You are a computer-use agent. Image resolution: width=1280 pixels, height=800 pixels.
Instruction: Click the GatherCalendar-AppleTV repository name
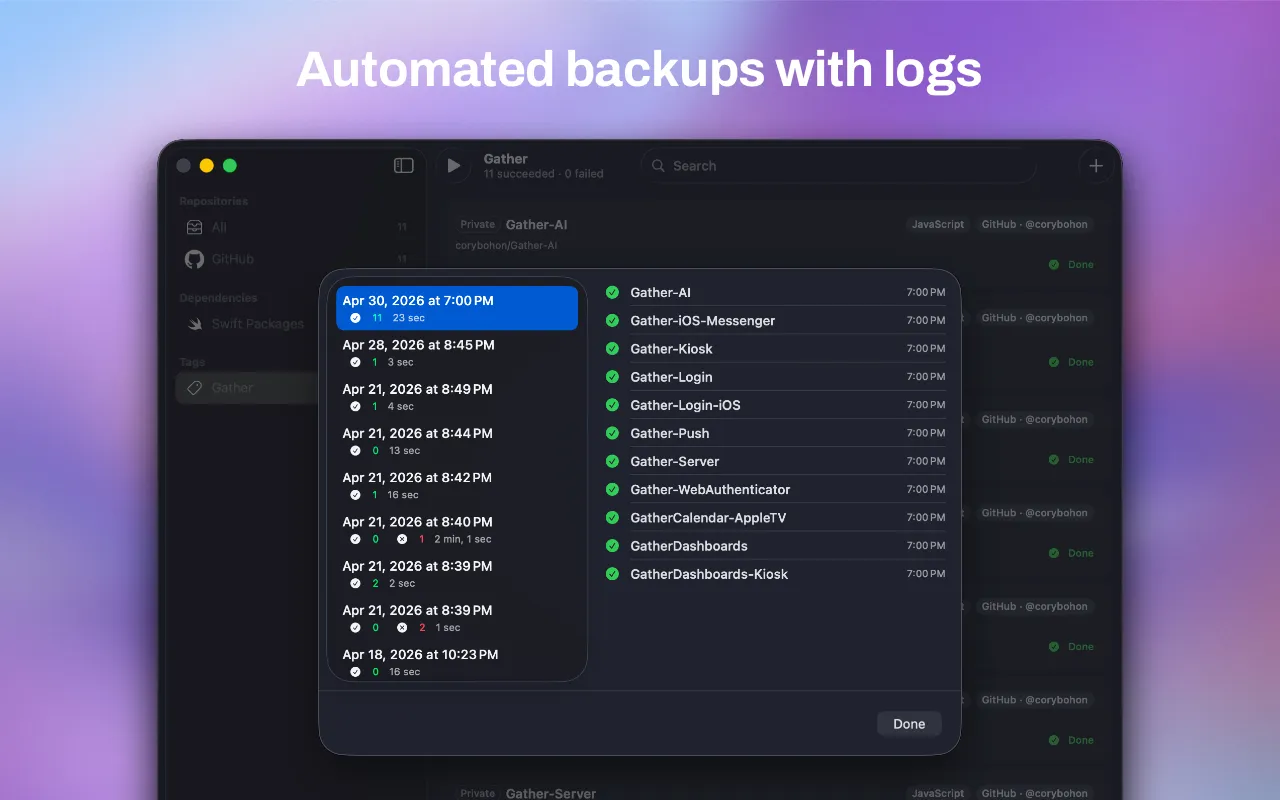[708, 517]
